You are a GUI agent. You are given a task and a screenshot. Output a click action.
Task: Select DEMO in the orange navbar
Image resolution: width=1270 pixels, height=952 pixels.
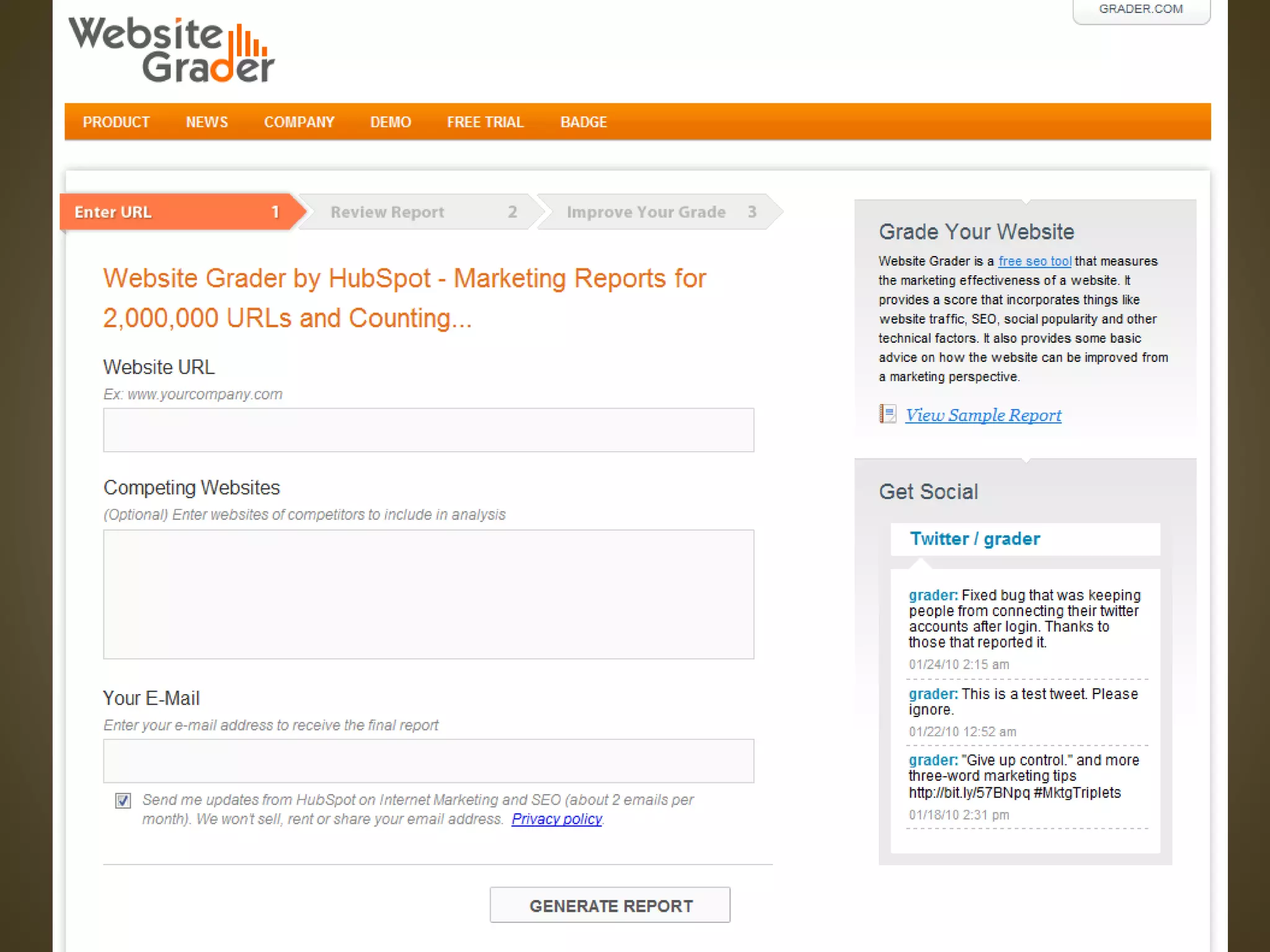click(x=390, y=122)
